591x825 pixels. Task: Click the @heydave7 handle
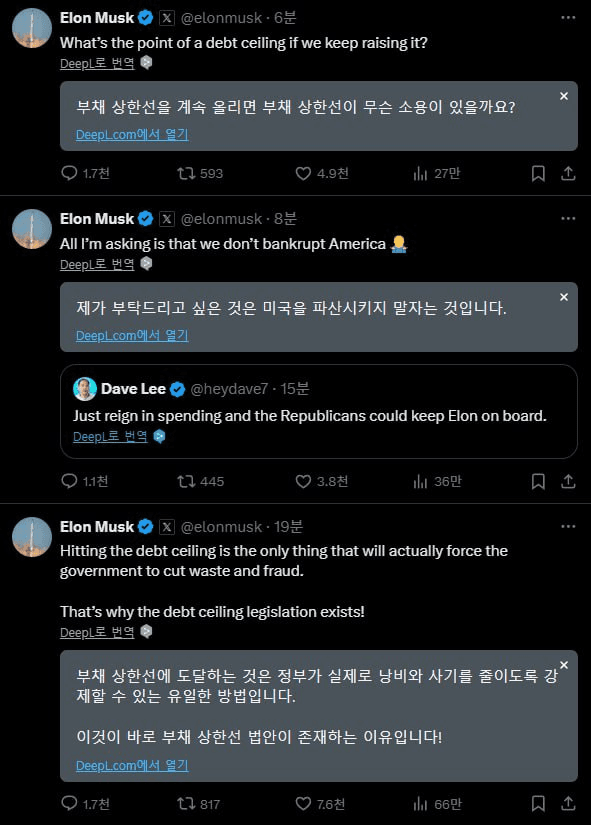click(229, 389)
